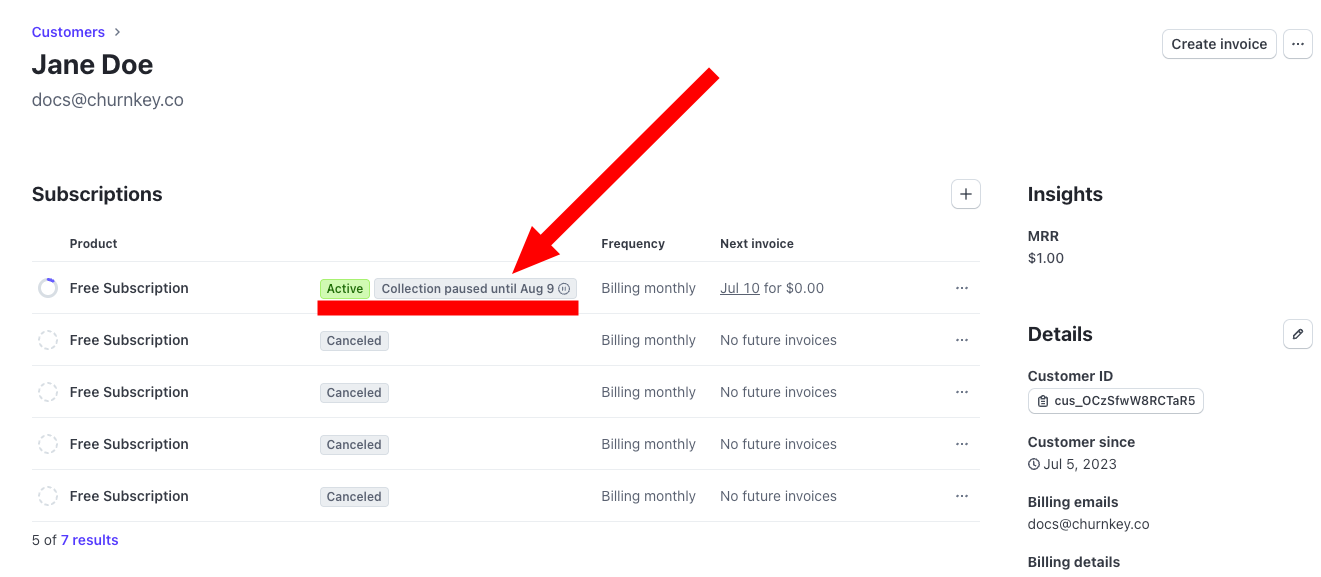Open the Product column header
Screen dimensions: 1321x577
[x=93, y=243]
